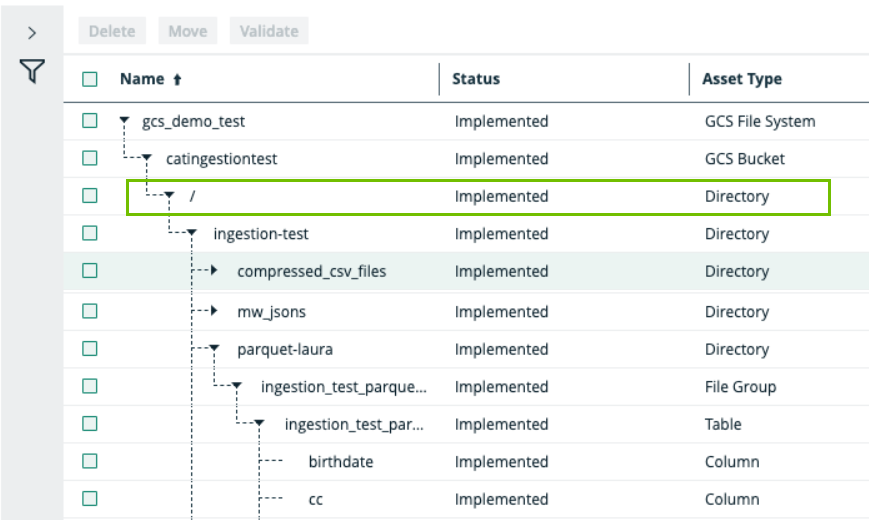Expand the compressed_csv_files directory

(214, 271)
